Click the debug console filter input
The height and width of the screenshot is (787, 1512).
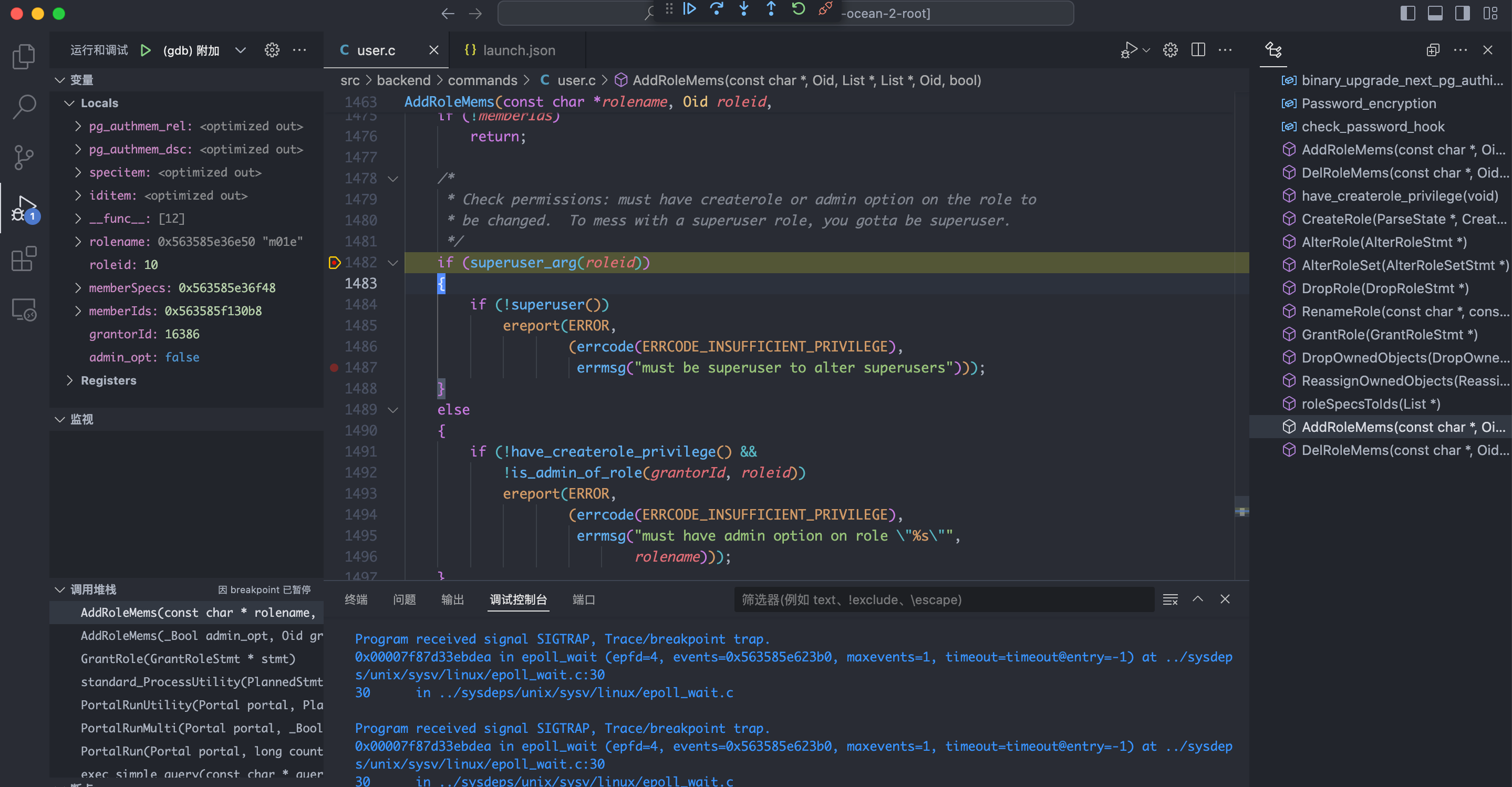(943, 599)
